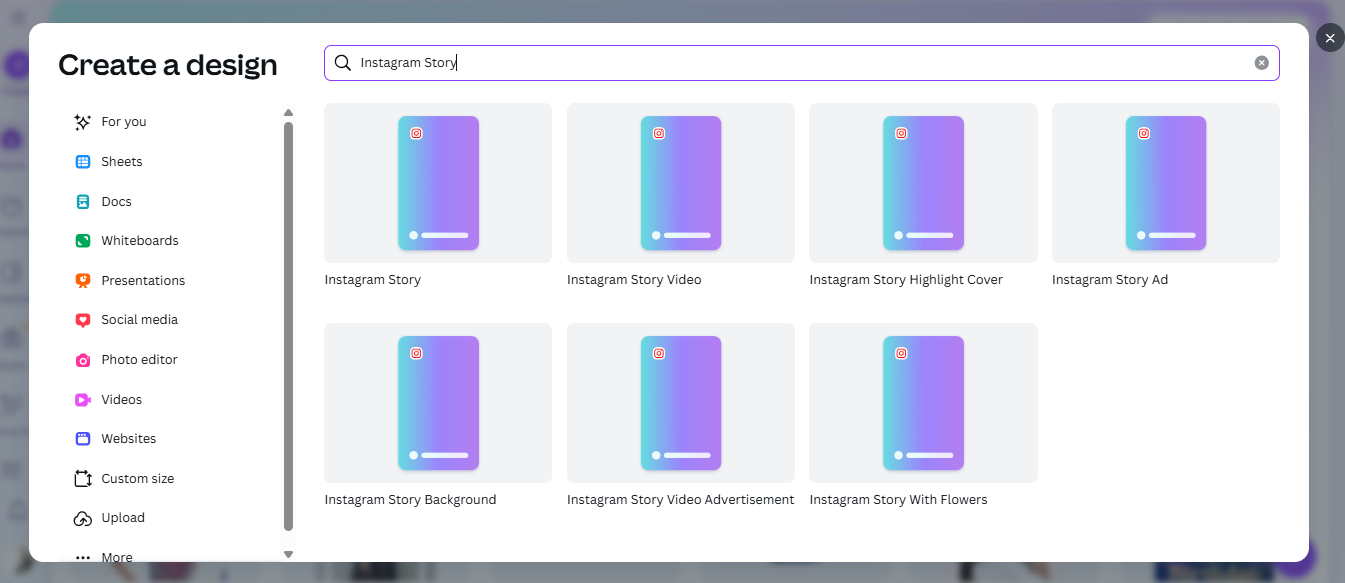
Task: Choose the Instagram Story With Flowers template
Action: click(x=923, y=403)
